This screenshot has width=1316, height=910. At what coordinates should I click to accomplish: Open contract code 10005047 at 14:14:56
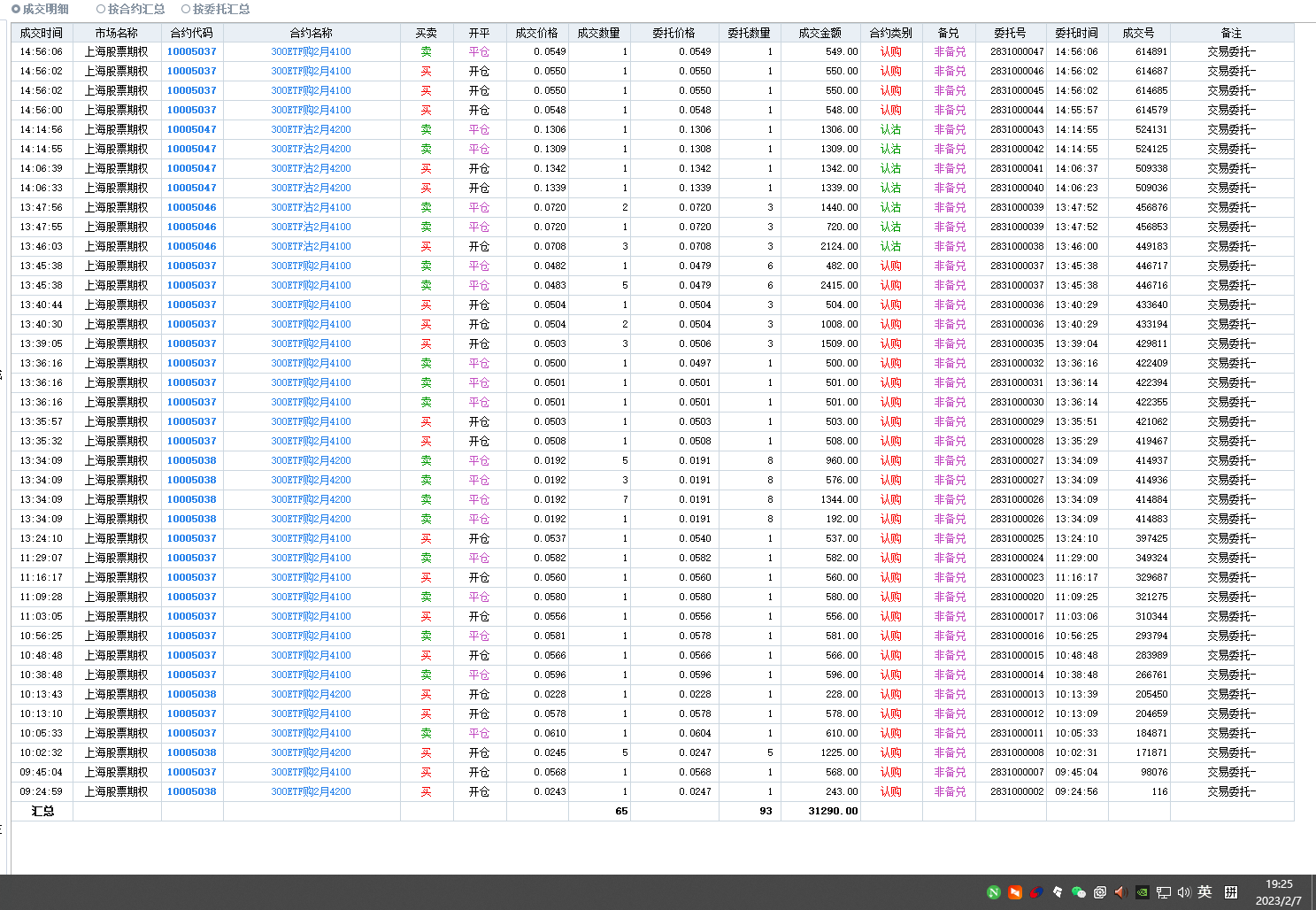click(x=191, y=129)
